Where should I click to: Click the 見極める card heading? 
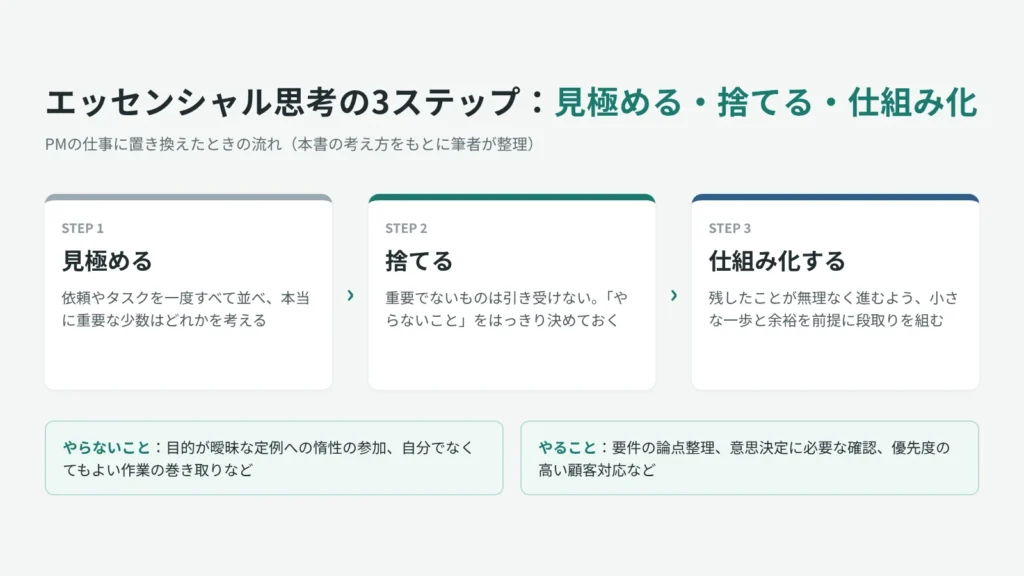pos(106,261)
